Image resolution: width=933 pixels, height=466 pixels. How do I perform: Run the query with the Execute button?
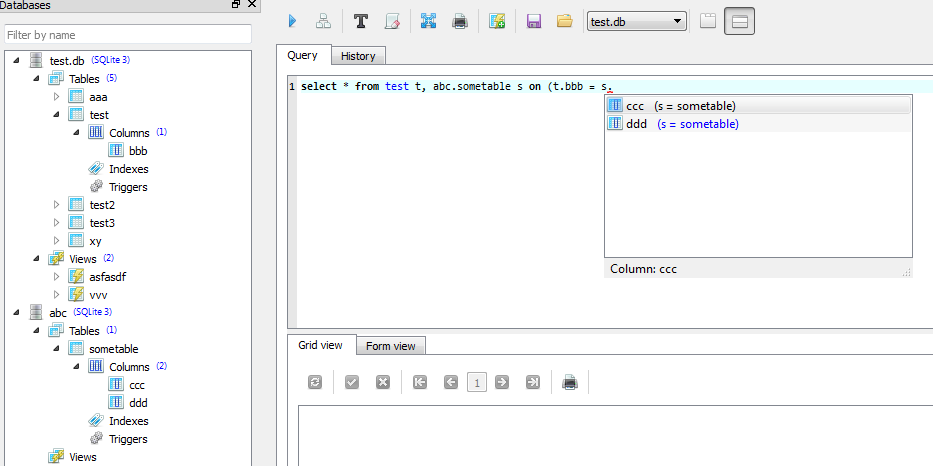(x=292, y=21)
